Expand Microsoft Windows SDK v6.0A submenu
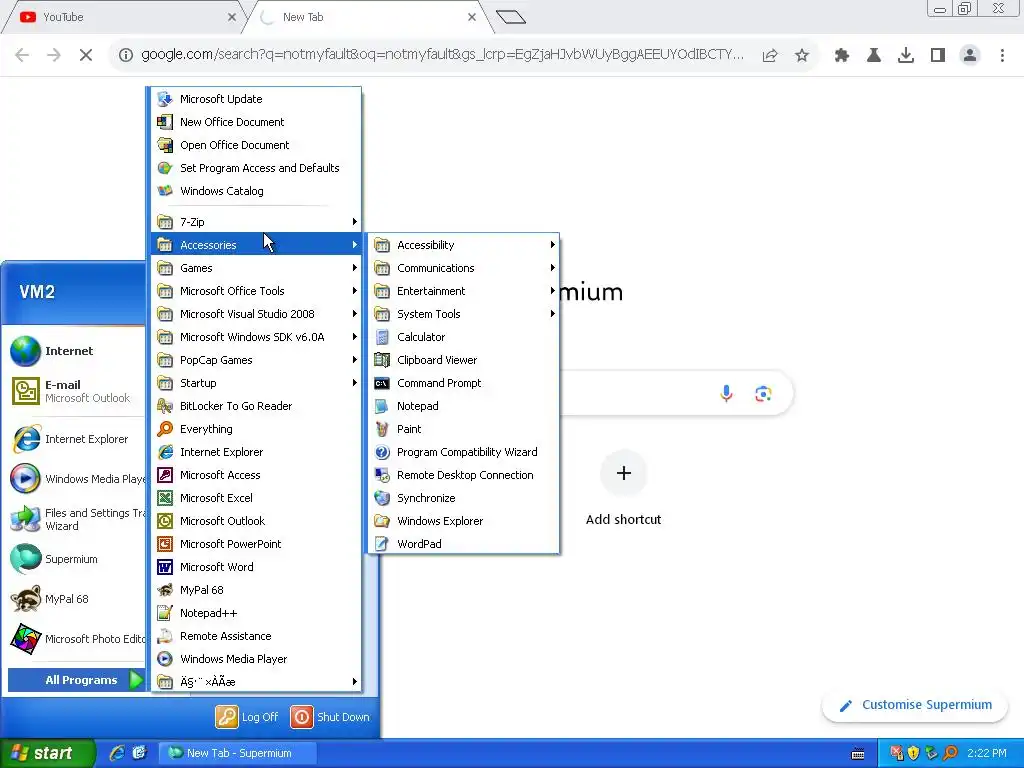This screenshot has width=1024, height=768. tap(256, 337)
